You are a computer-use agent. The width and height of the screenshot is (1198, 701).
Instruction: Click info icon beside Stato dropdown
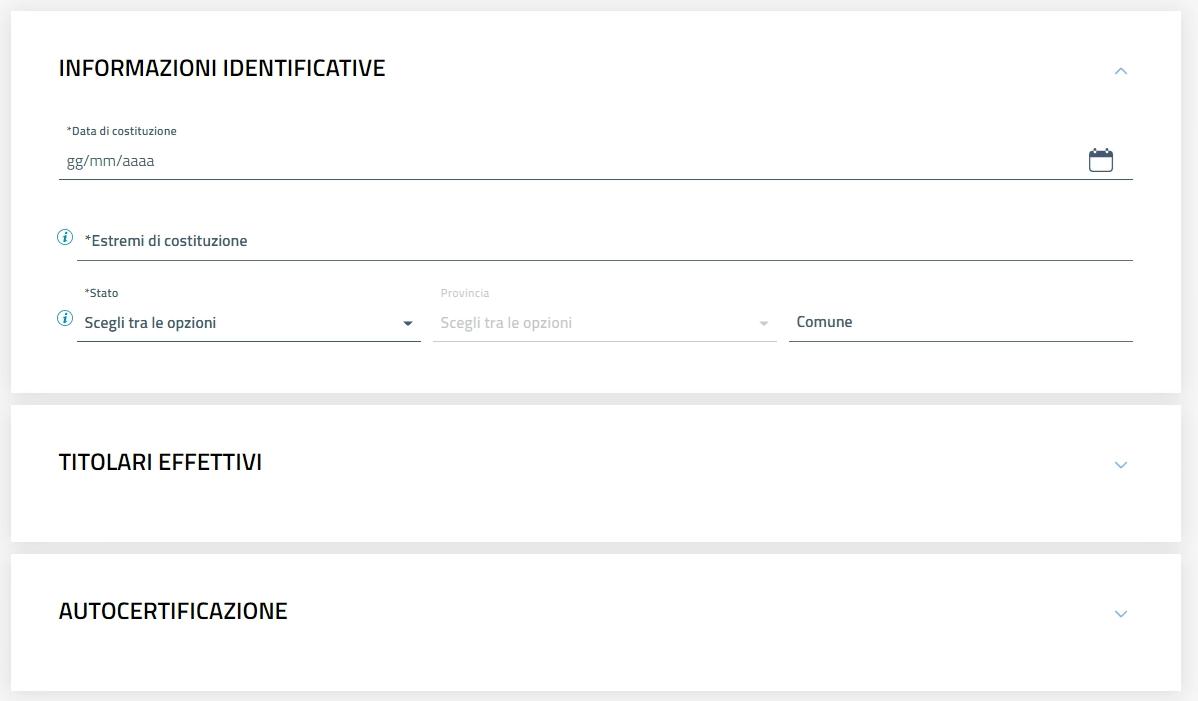(65, 319)
